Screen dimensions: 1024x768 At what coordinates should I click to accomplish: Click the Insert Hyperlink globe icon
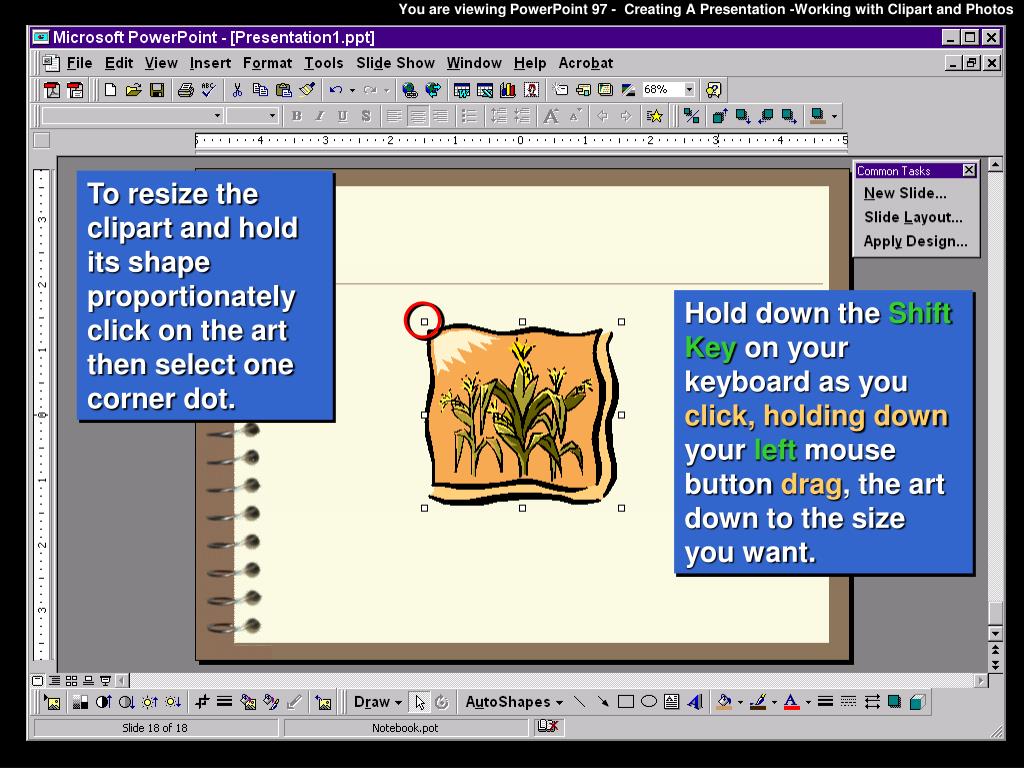click(x=409, y=90)
